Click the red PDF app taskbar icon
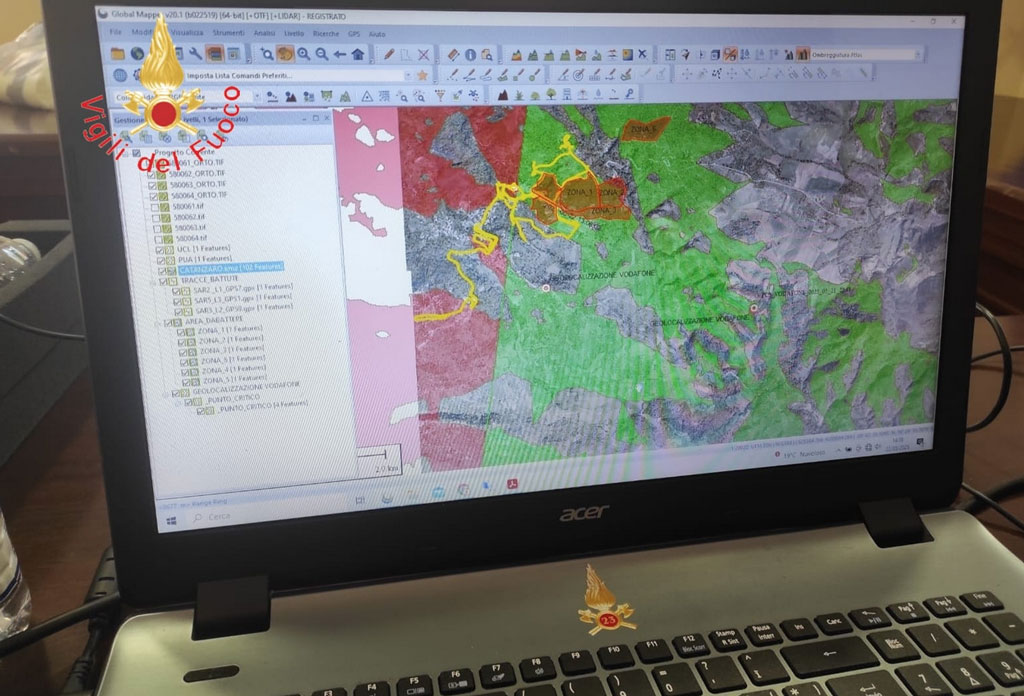This screenshot has height=696, width=1024. coord(513,484)
